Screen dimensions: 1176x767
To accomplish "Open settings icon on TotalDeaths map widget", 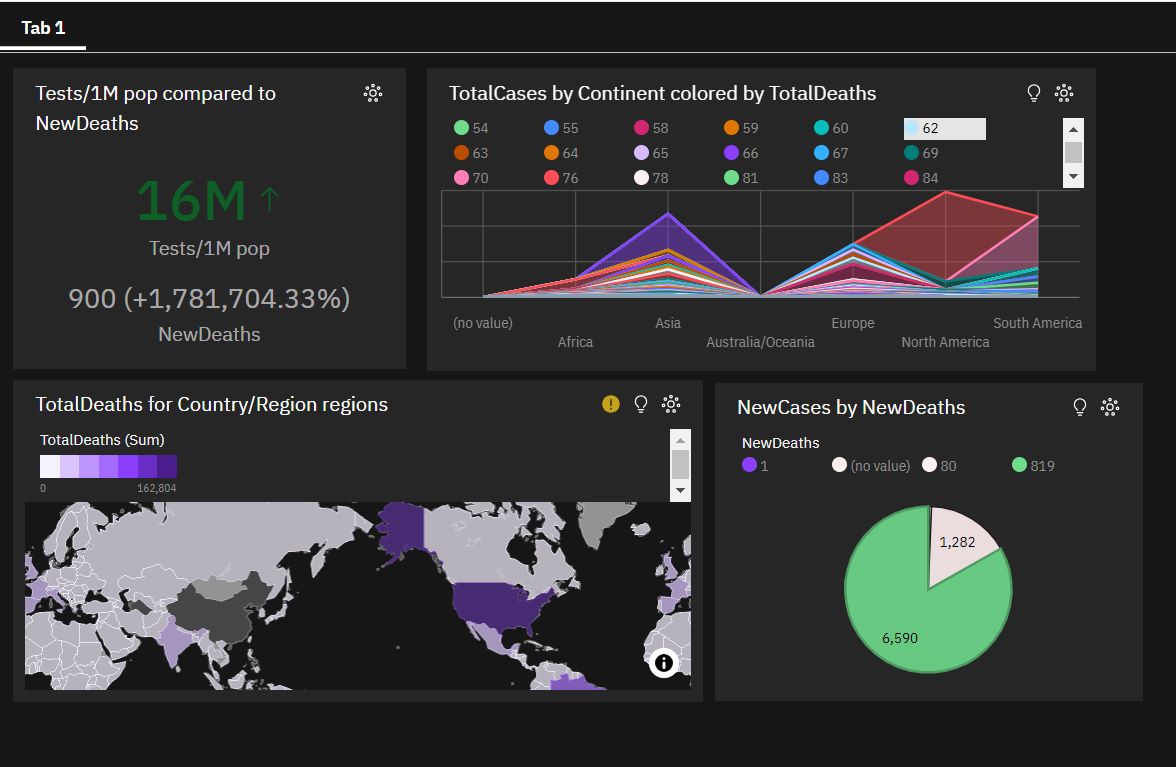I will [671, 404].
